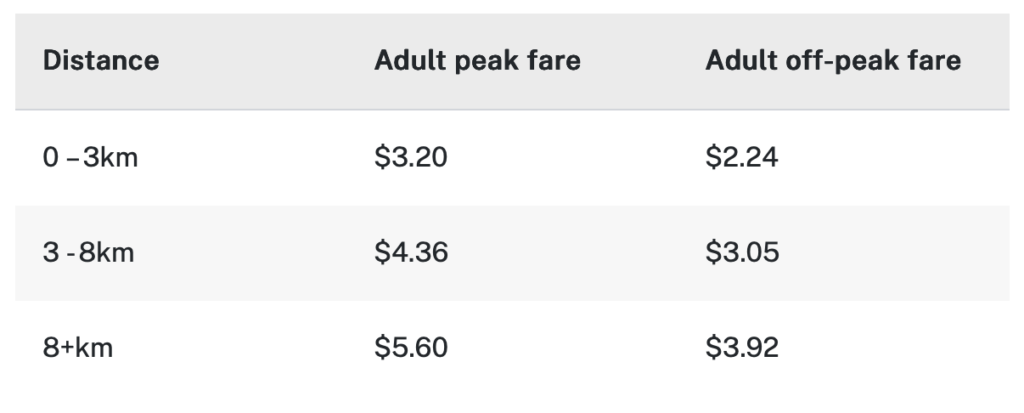Click the Adult off-peak fare header
The image size is (1024, 413).
point(833,61)
